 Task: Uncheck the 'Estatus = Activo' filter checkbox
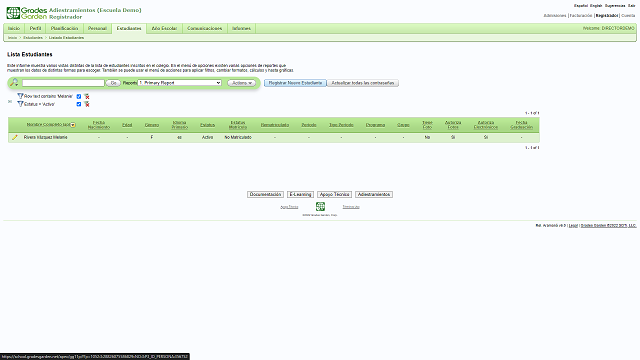point(79,104)
